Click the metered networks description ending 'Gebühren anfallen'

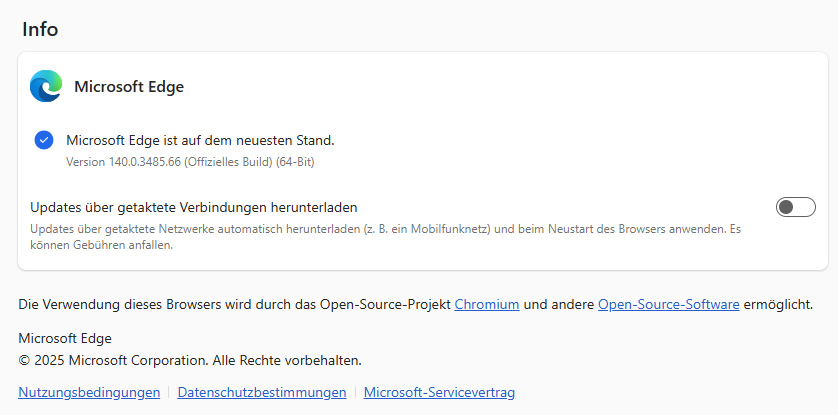click(x=385, y=238)
